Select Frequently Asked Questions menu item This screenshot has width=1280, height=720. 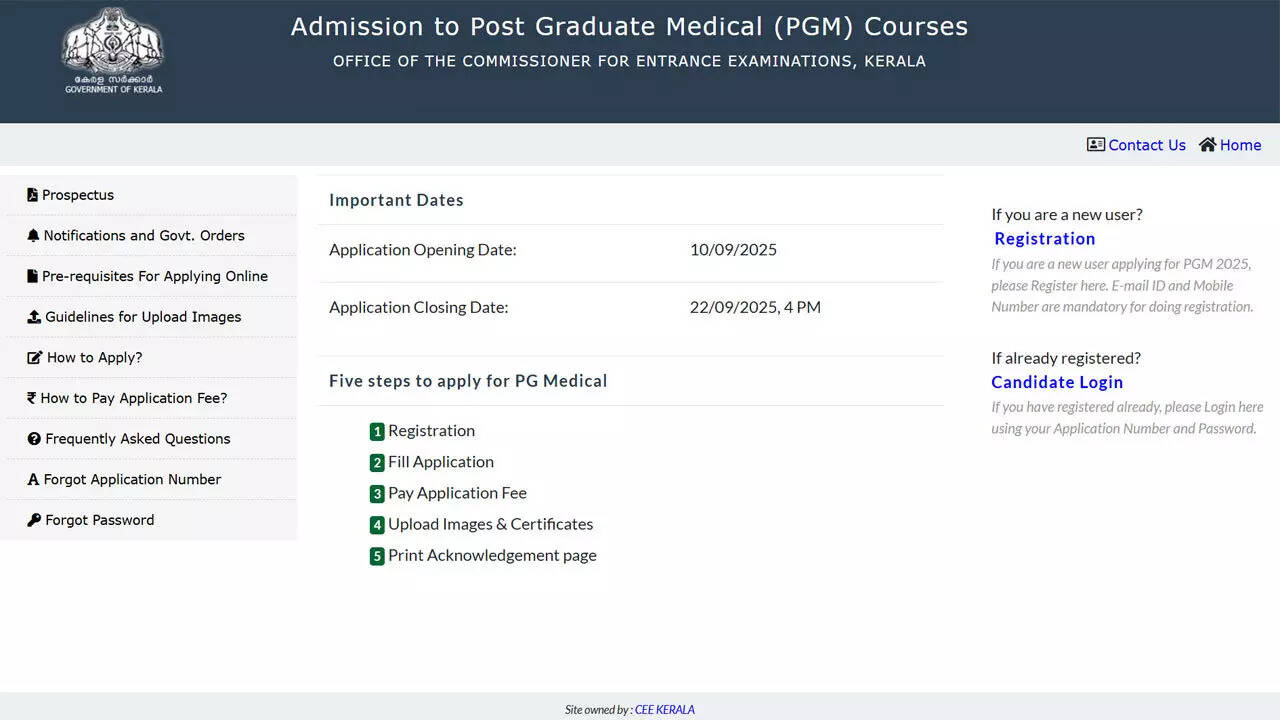149,439
